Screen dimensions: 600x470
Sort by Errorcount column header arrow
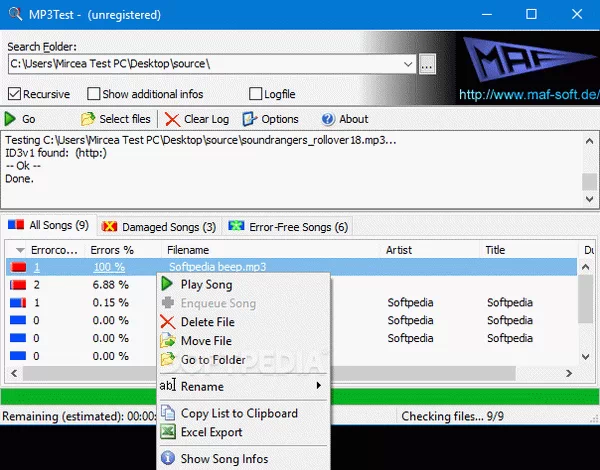20,250
